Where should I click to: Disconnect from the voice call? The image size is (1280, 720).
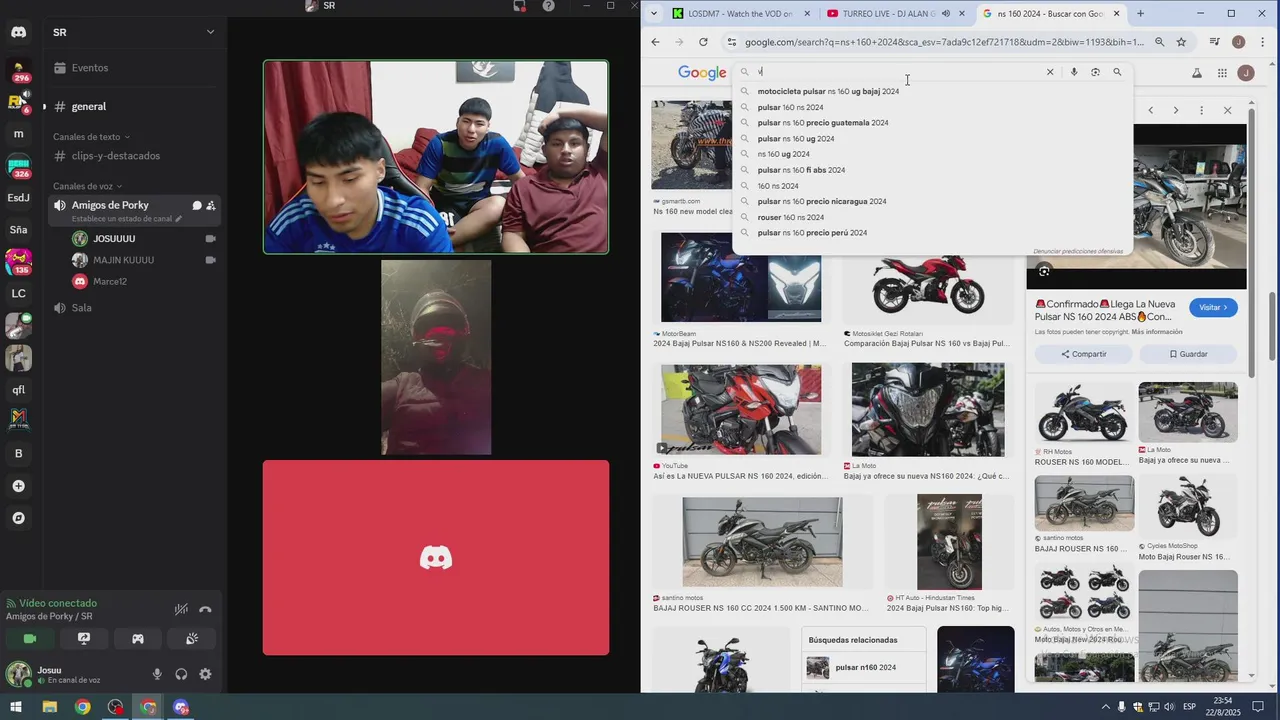pyautogui.click(x=205, y=609)
